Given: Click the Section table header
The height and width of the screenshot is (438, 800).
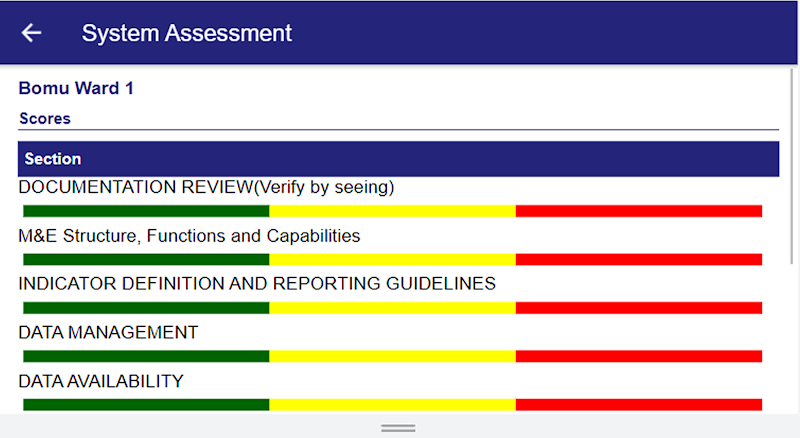Looking at the screenshot, I should 53,159.
